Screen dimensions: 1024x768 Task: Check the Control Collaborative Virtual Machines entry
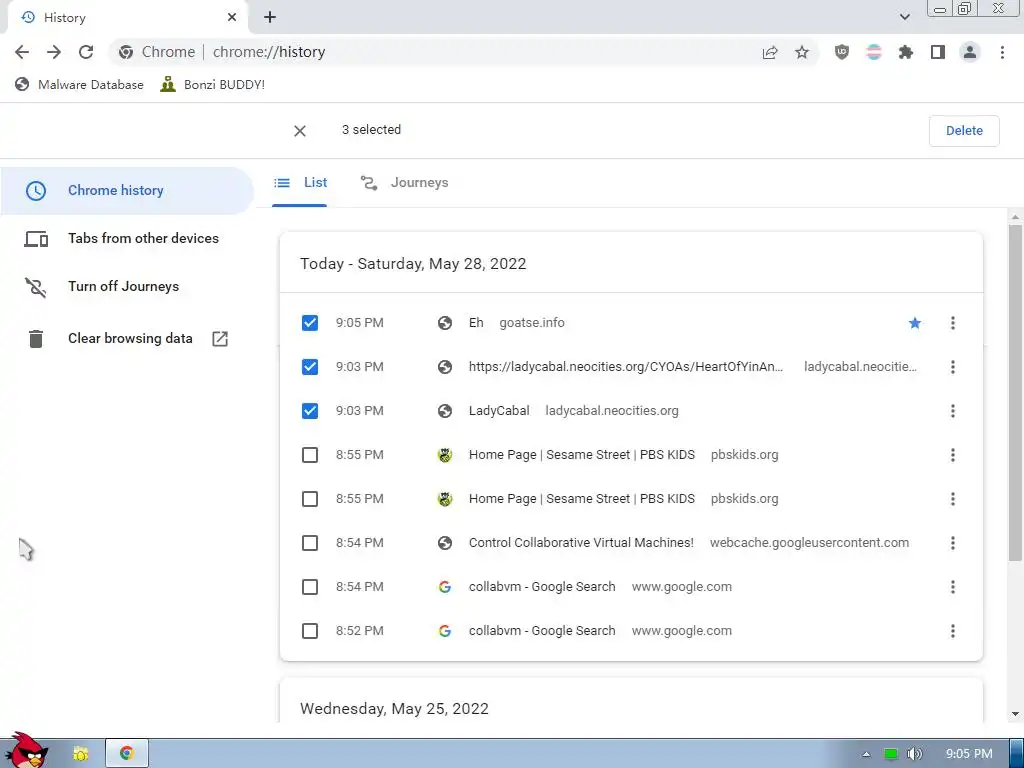(x=310, y=543)
